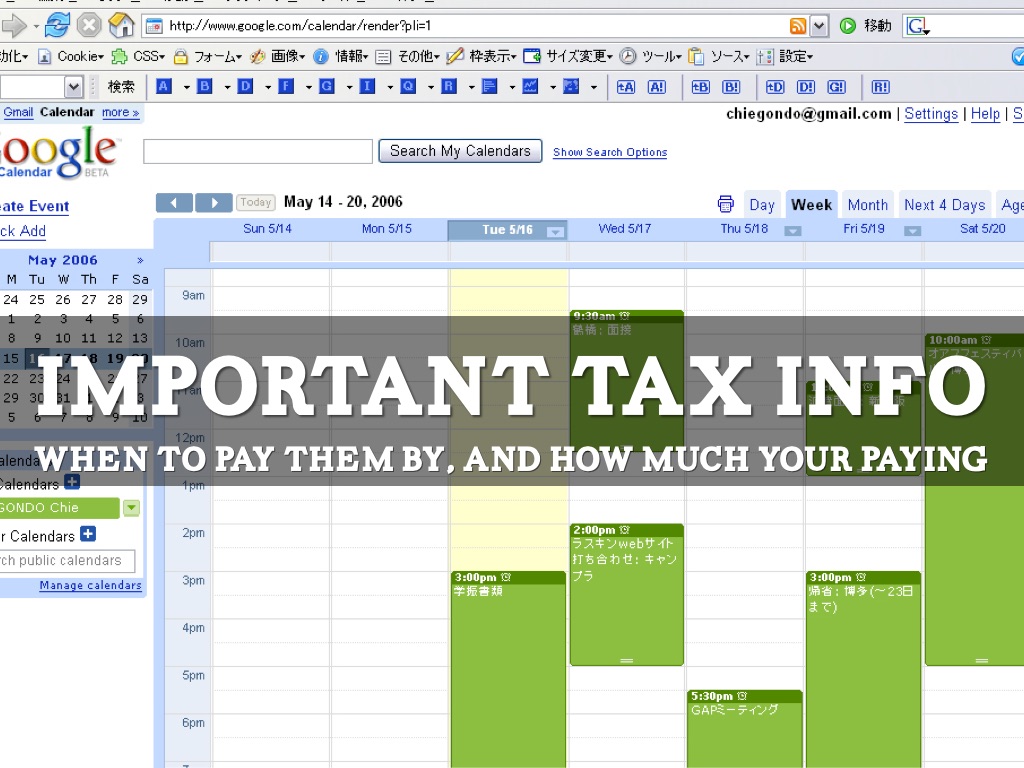
Task: Click the calendar search text field
Action: (258, 152)
